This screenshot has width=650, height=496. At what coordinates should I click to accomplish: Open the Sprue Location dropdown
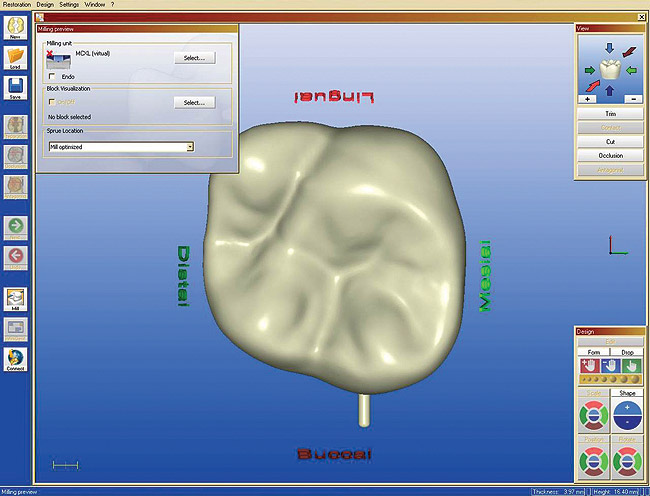190,146
